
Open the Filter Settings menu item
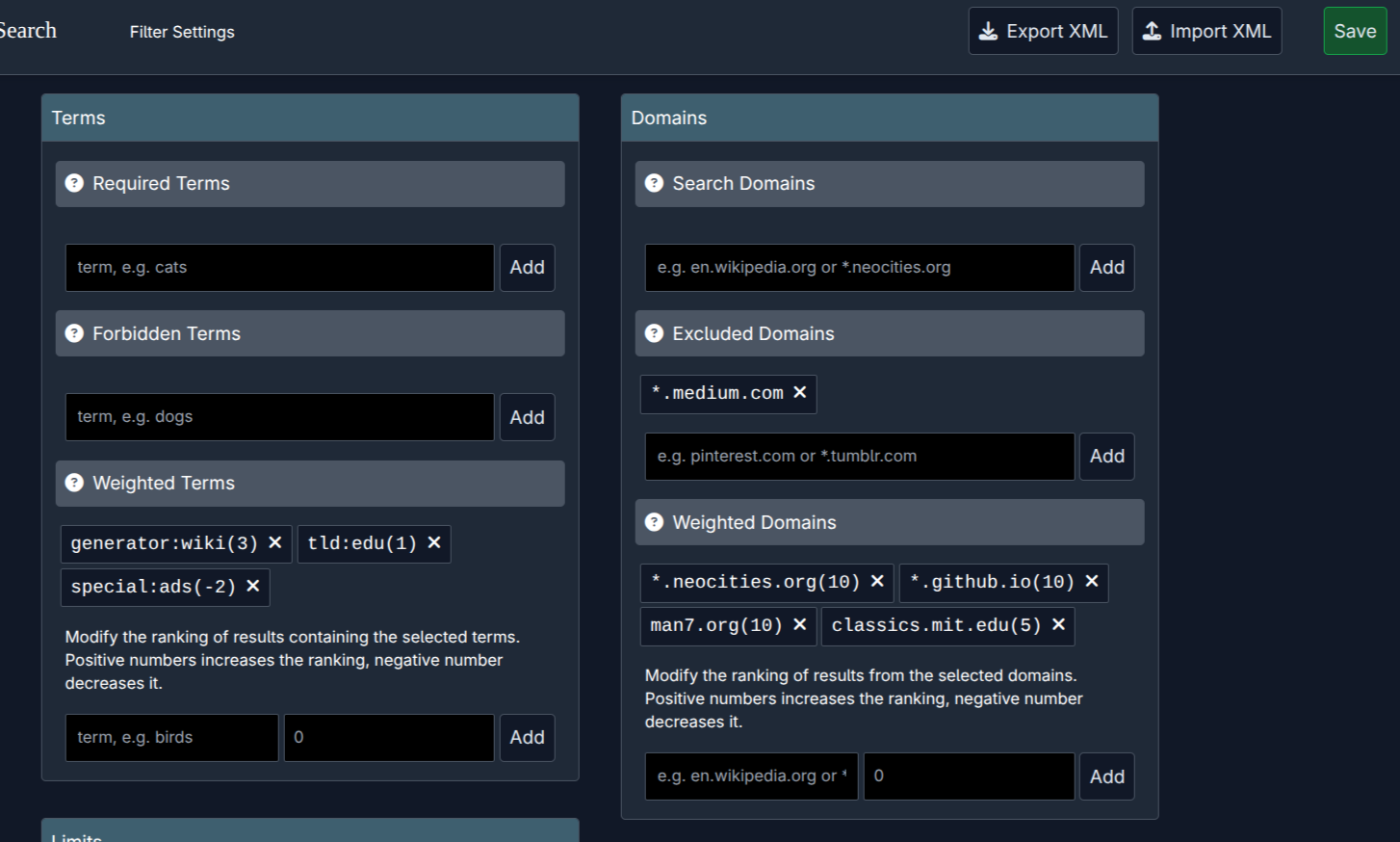pyautogui.click(x=182, y=32)
